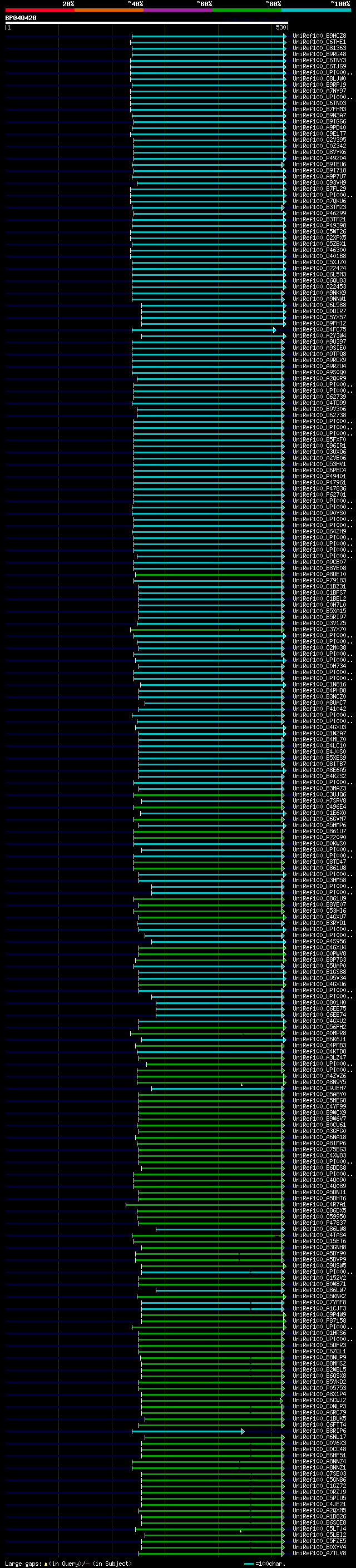
Task: Open hit UniRef100_C6TNY3
Action: 319,60
